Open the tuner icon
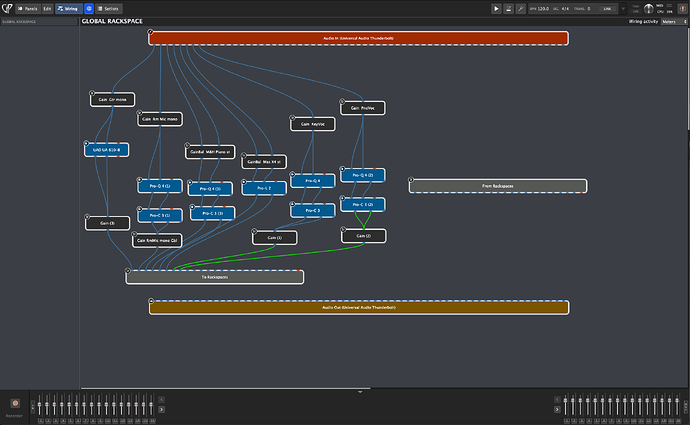This screenshot has height=425, width=690. coord(521,8)
